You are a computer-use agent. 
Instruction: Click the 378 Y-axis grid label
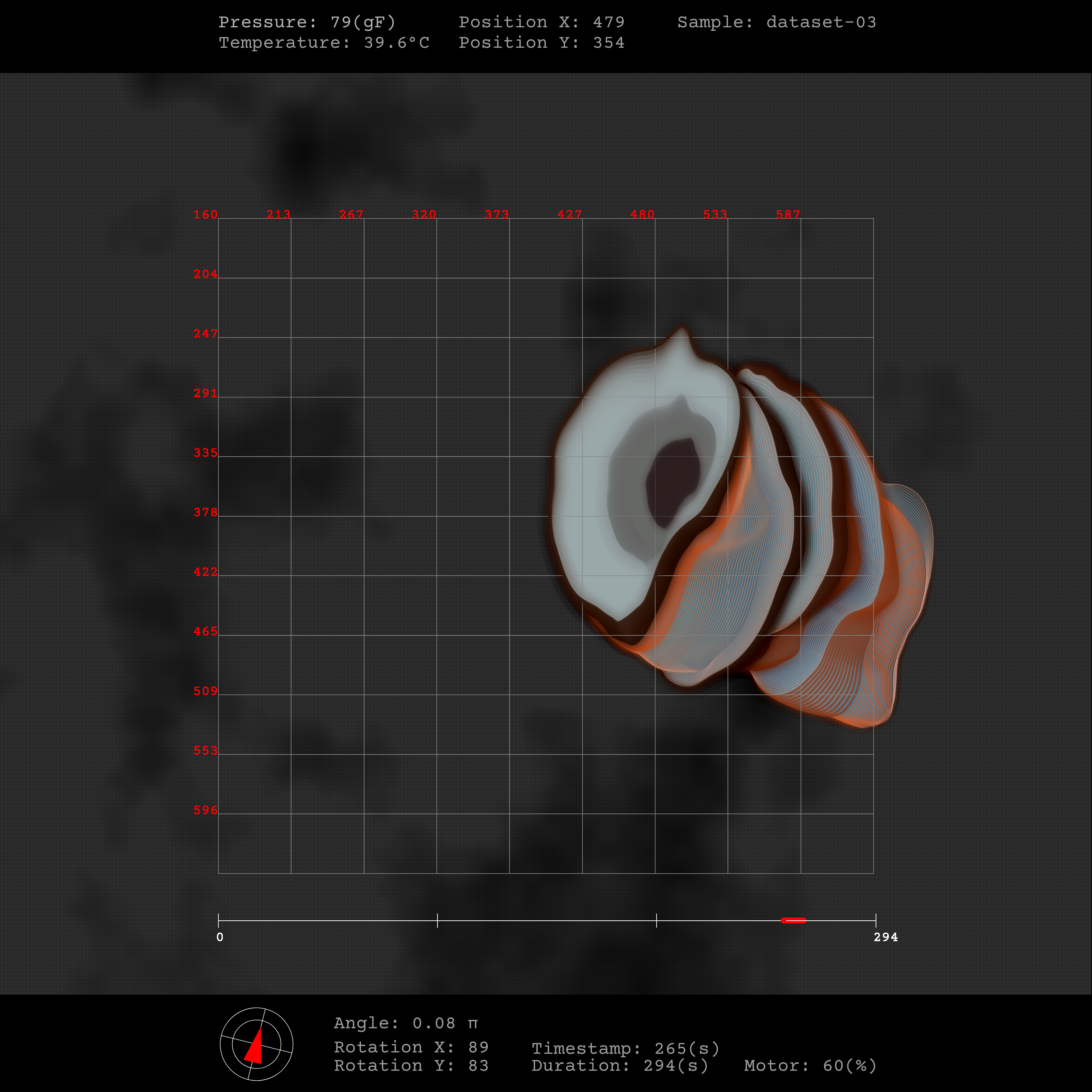(205, 512)
